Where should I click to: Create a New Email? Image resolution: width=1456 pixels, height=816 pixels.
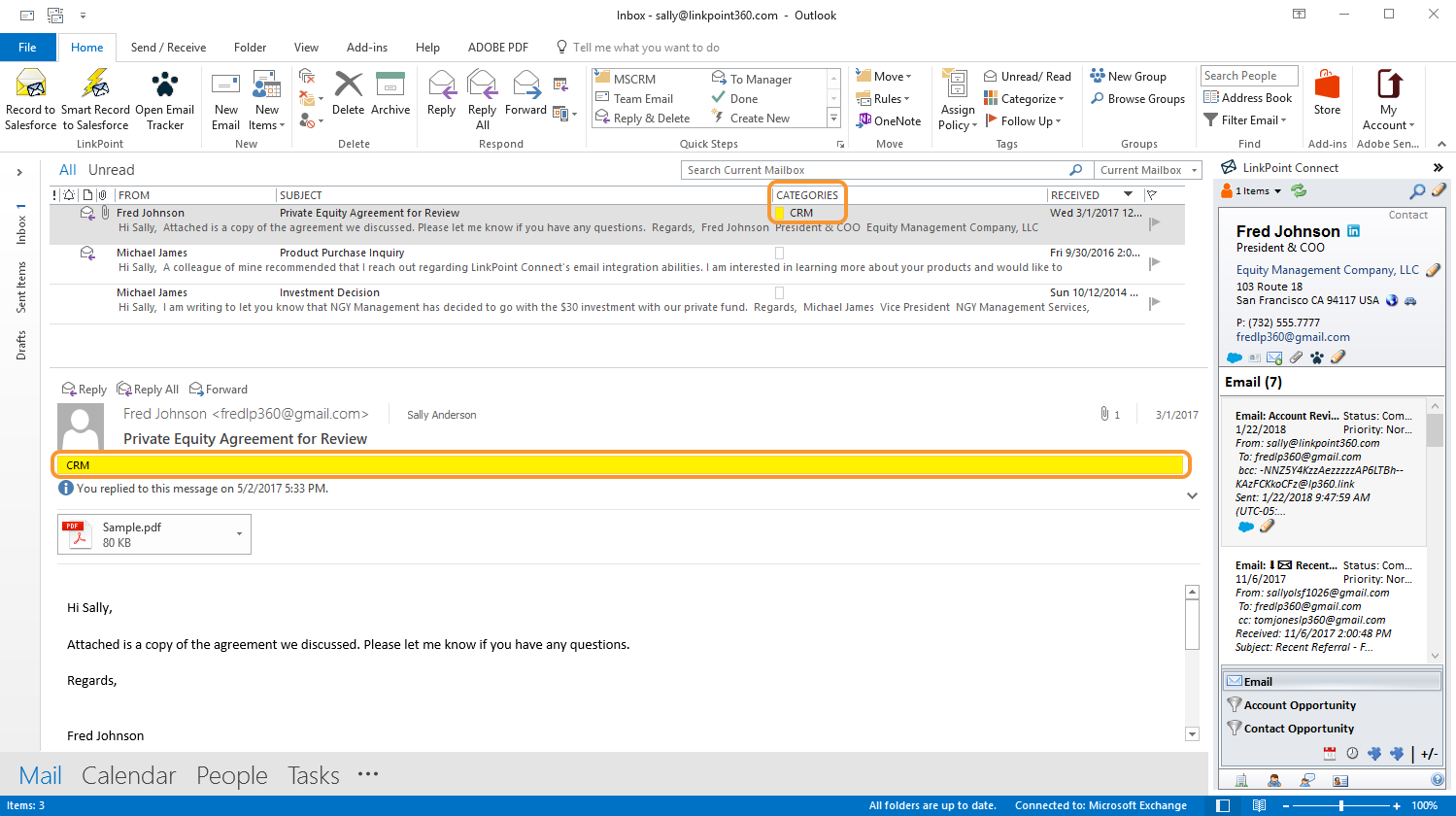[x=225, y=100]
